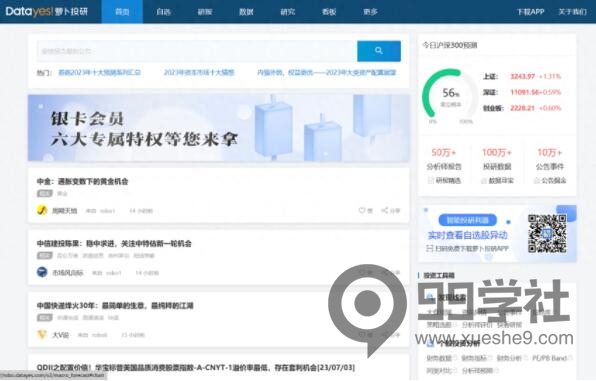Open hot topic on 2023年大类资产配置展望
This screenshot has width=596, height=381.
point(327,72)
